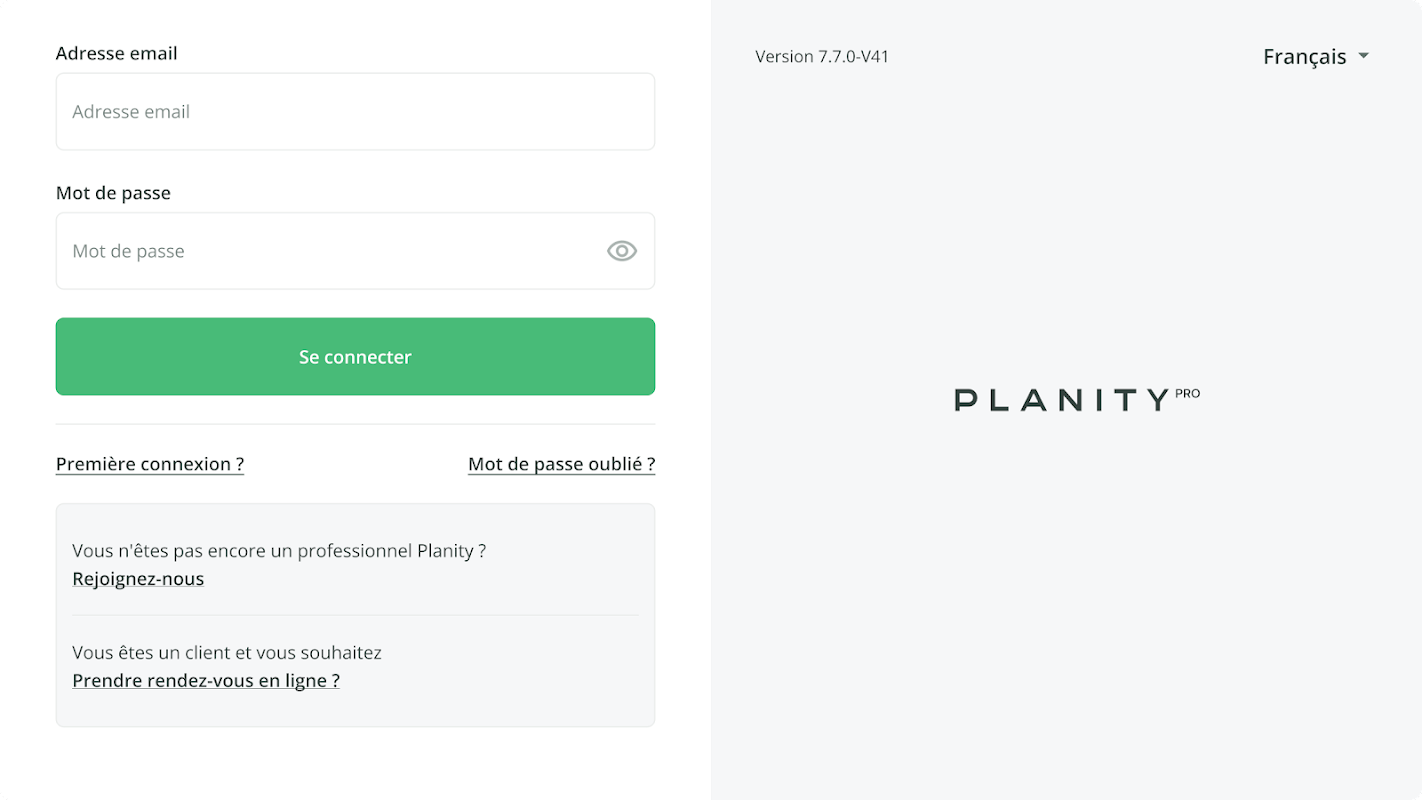Select the Version 7.7.0-V41 text
Image resolution: width=1422 pixels, height=800 pixels.
click(x=822, y=57)
